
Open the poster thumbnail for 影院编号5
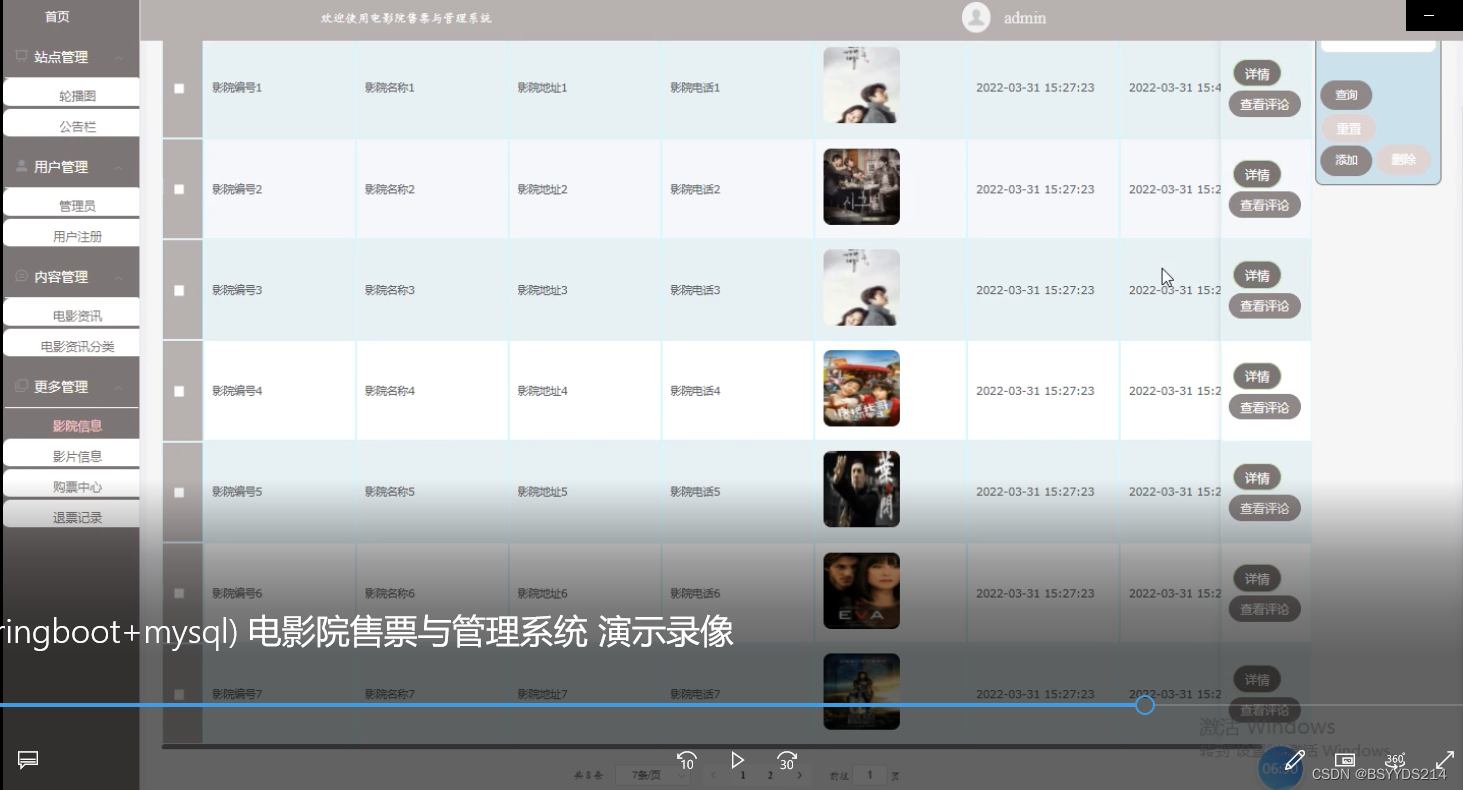tap(861, 489)
